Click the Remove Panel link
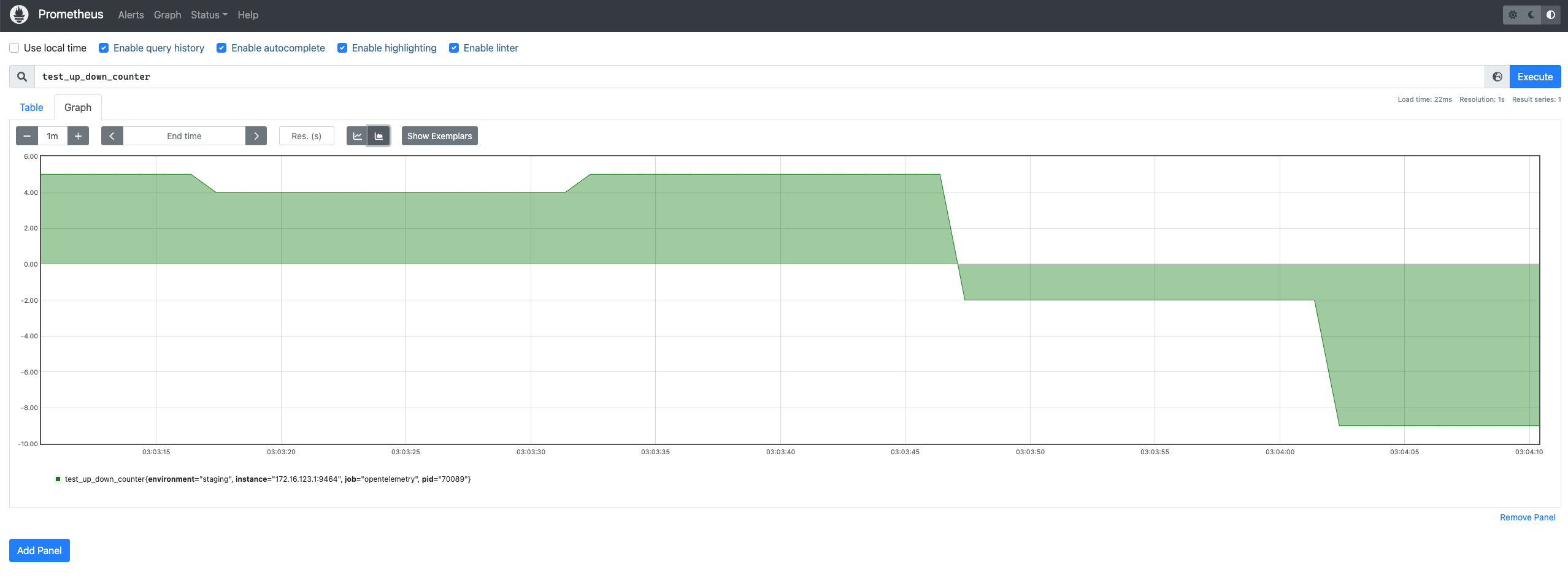The width and height of the screenshot is (1568, 578). pyautogui.click(x=1528, y=517)
